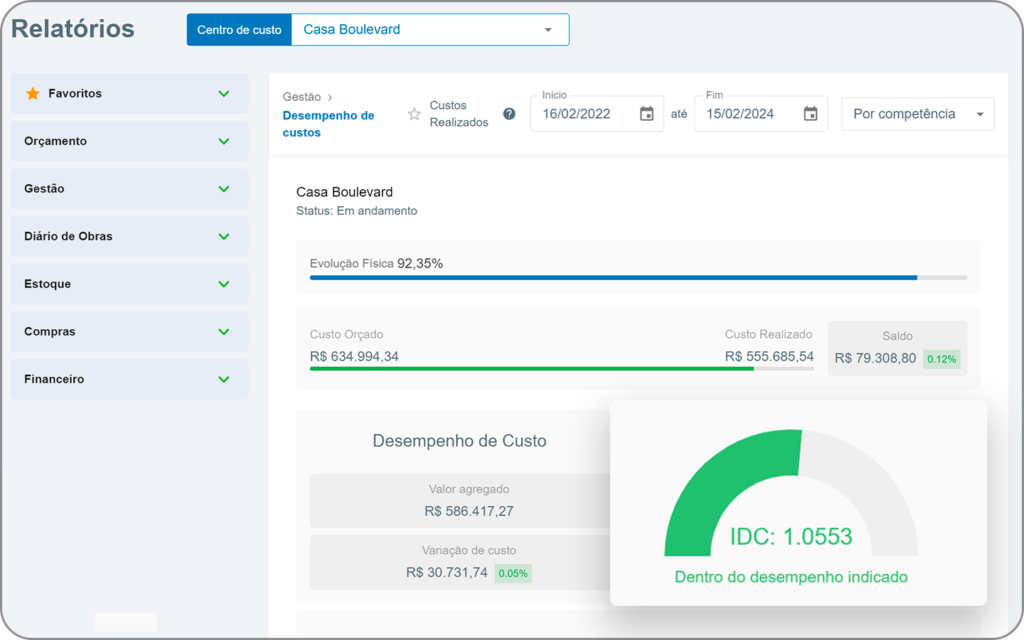
Task: Toggle favorite star beside Custos Realizados
Action: click(414, 114)
